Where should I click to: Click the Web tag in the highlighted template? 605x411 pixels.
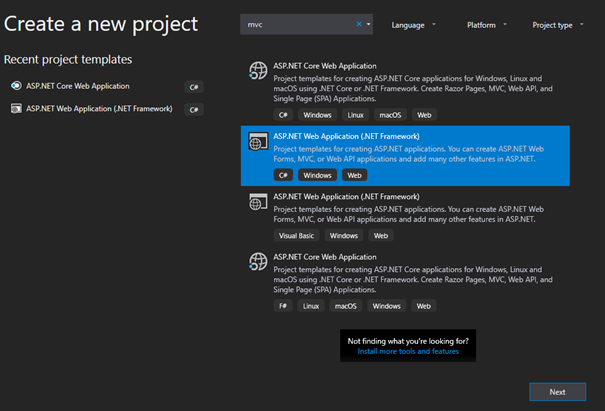pyautogui.click(x=354, y=175)
